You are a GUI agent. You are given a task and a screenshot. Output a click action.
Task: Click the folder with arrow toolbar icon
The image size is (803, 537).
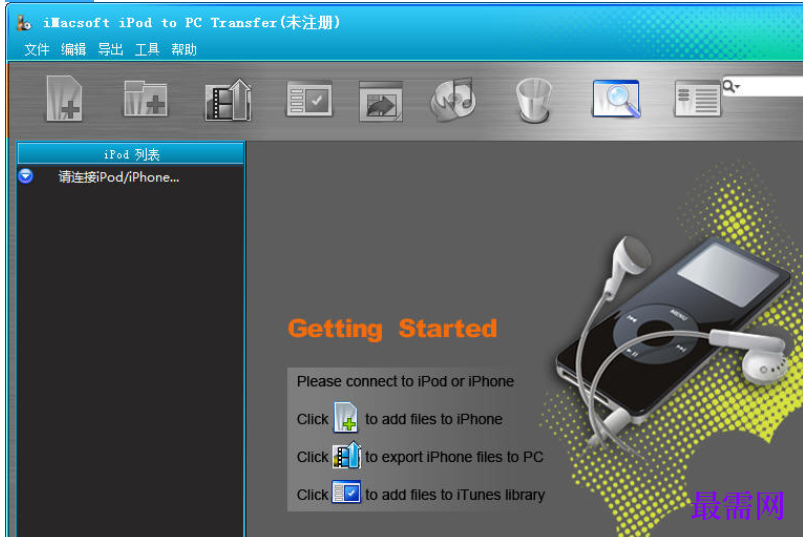click(x=381, y=101)
